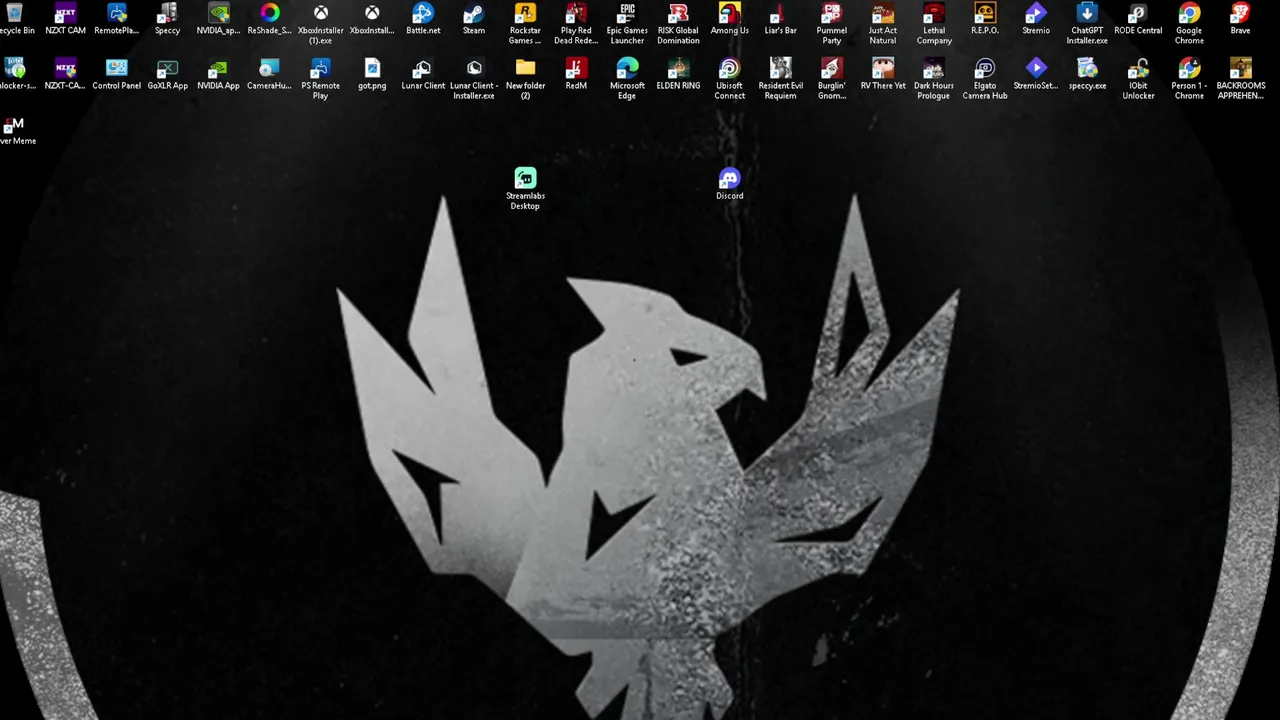The width and height of the screenshot is (1280, 720).
Task: Click the RedM shortcut icon
Action: (576, 68)
